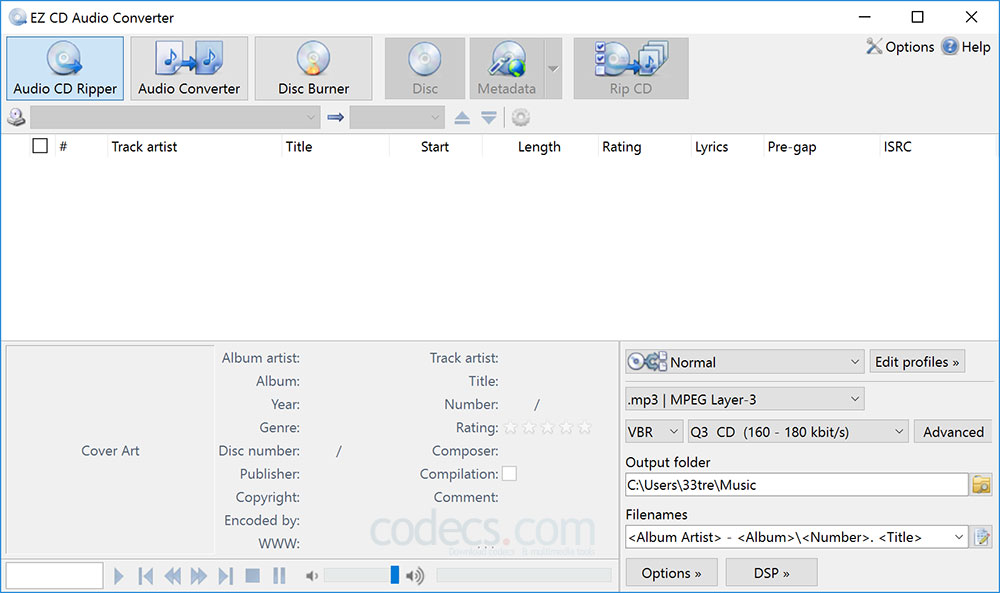The image size is (1000, 593).
Task: Open the CD drive selection dropdown
Action: click(x=175, y=117)
